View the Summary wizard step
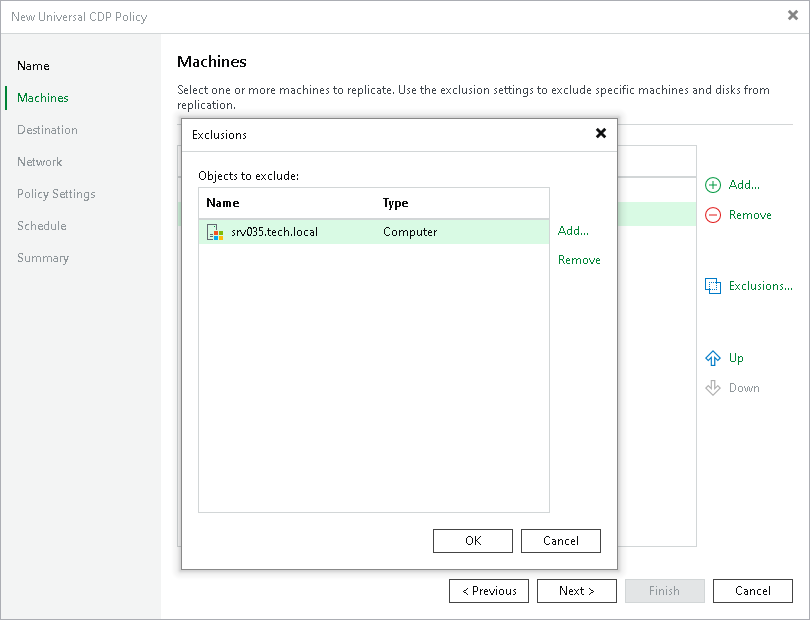Screen dimensions: 810x620 coord(43,258)
